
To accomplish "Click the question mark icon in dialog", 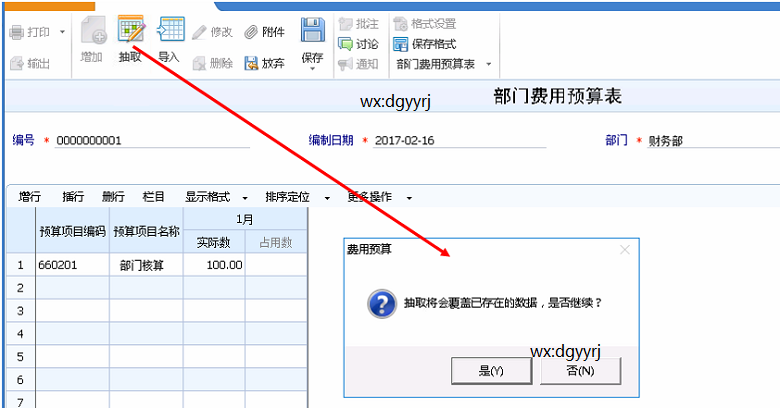I will click(382, 304).
